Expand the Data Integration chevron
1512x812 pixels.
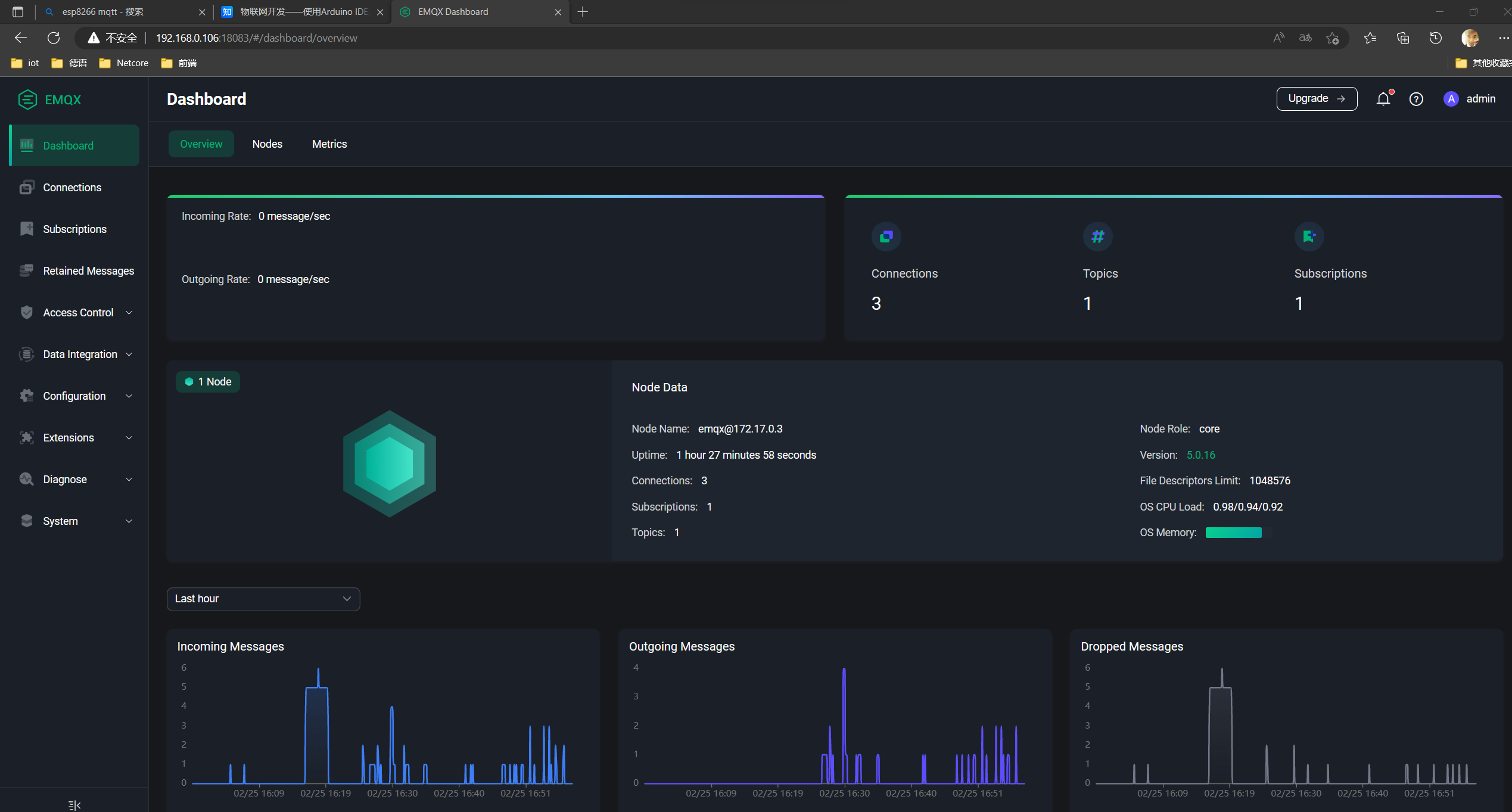(x=129, y=354)
